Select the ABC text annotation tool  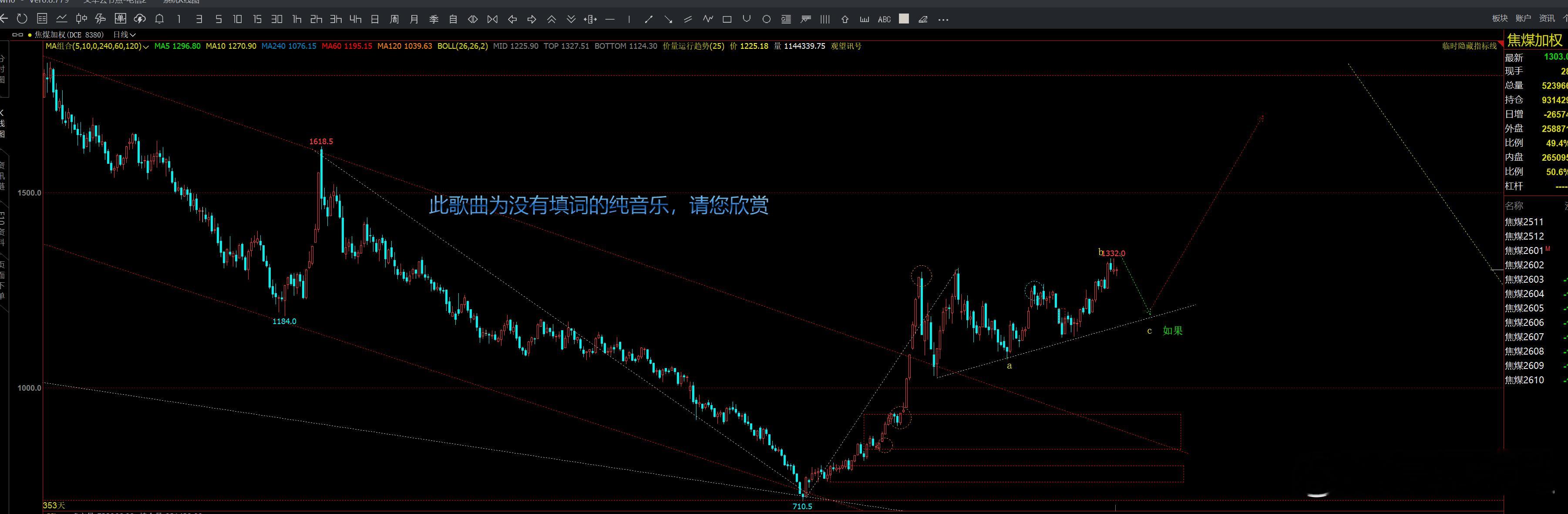coord(885,20)
